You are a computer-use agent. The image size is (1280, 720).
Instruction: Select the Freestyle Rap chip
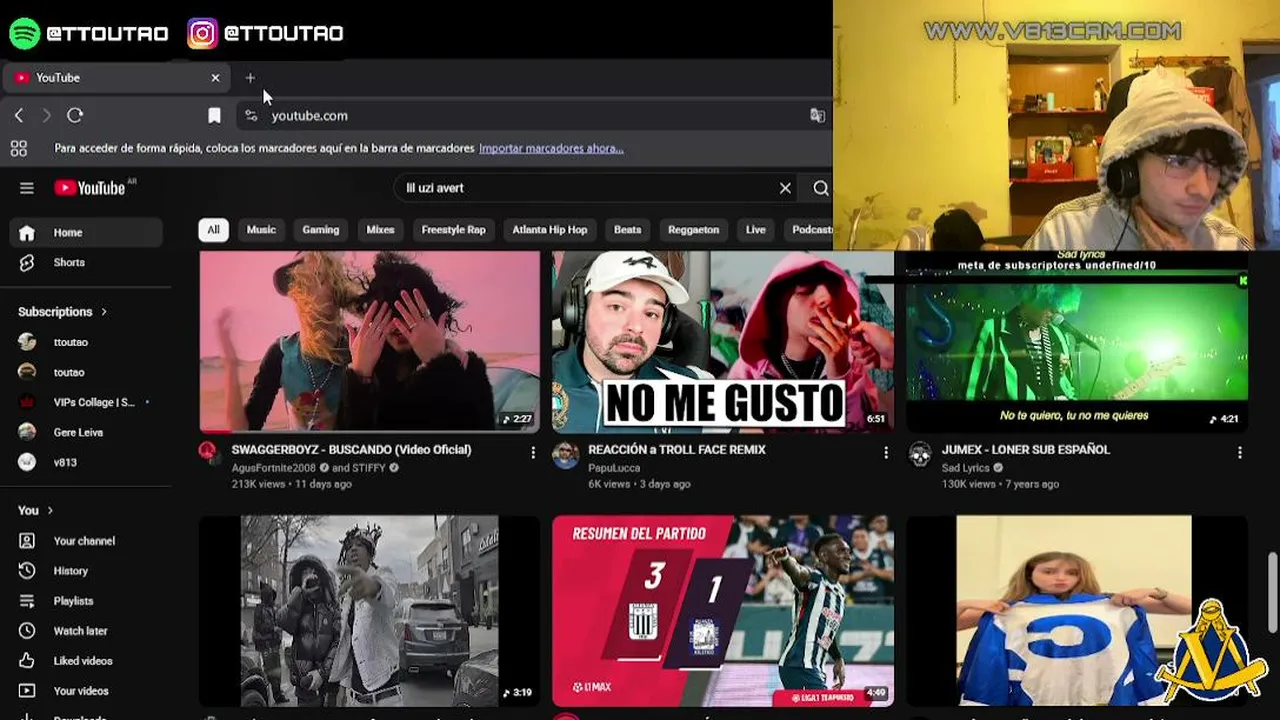tap(453, 230)
